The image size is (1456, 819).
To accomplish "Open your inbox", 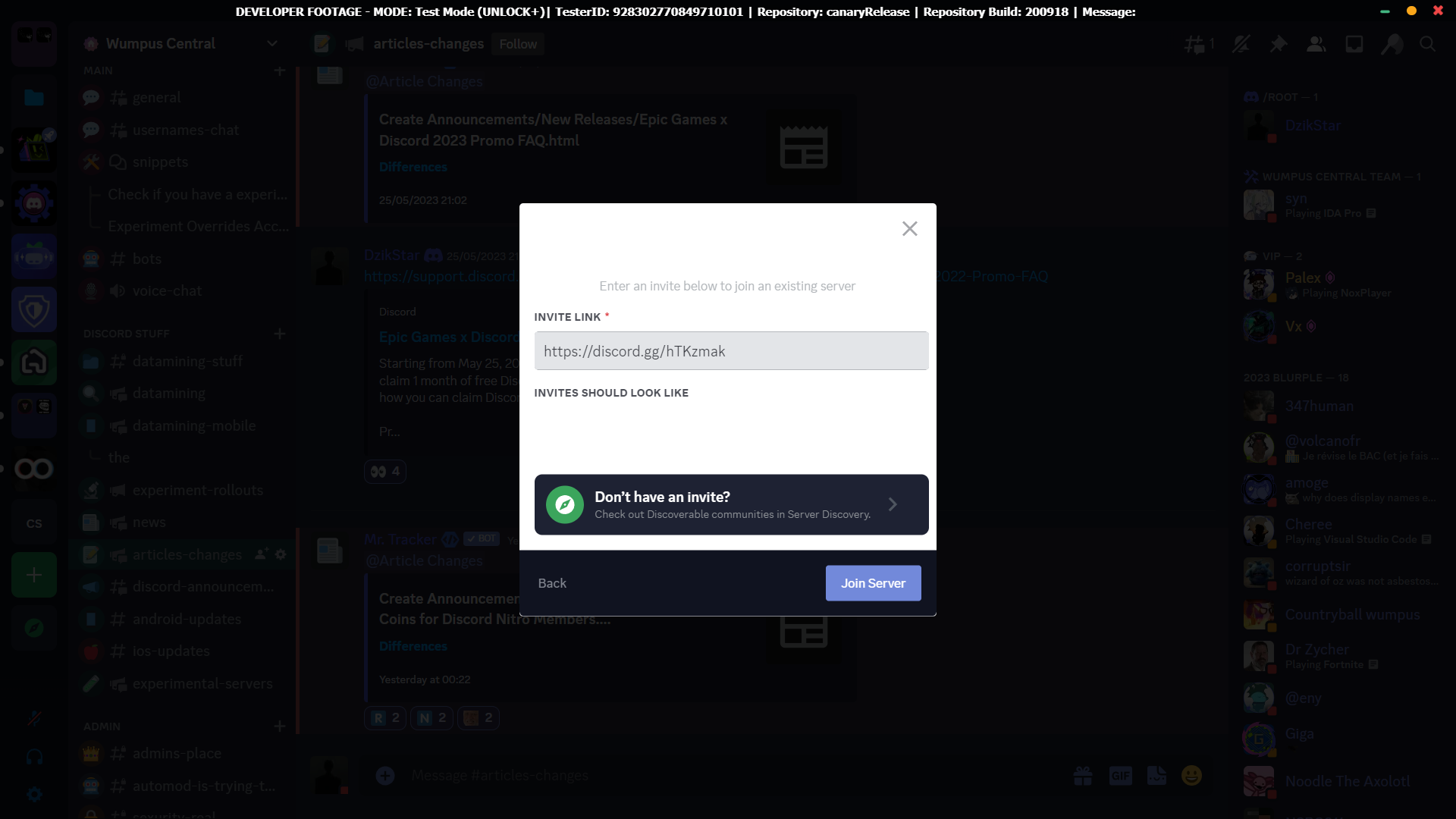I will point(1354,44).
